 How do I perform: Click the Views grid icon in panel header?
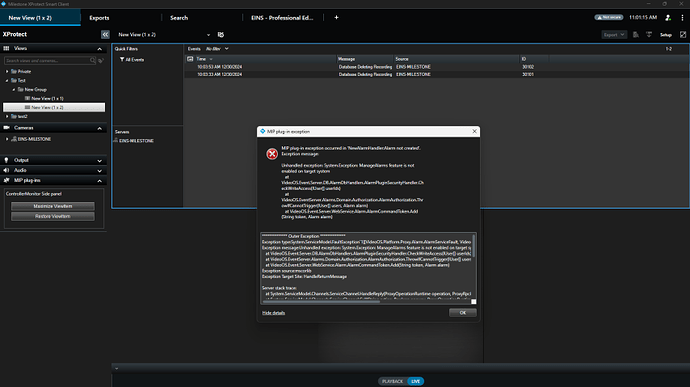(6, 48)
